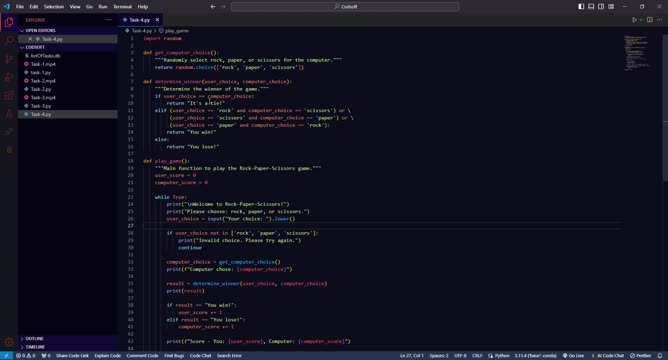668x360 pixels.
Task: Open the Run and Debug view
Action: coord(9,77)
